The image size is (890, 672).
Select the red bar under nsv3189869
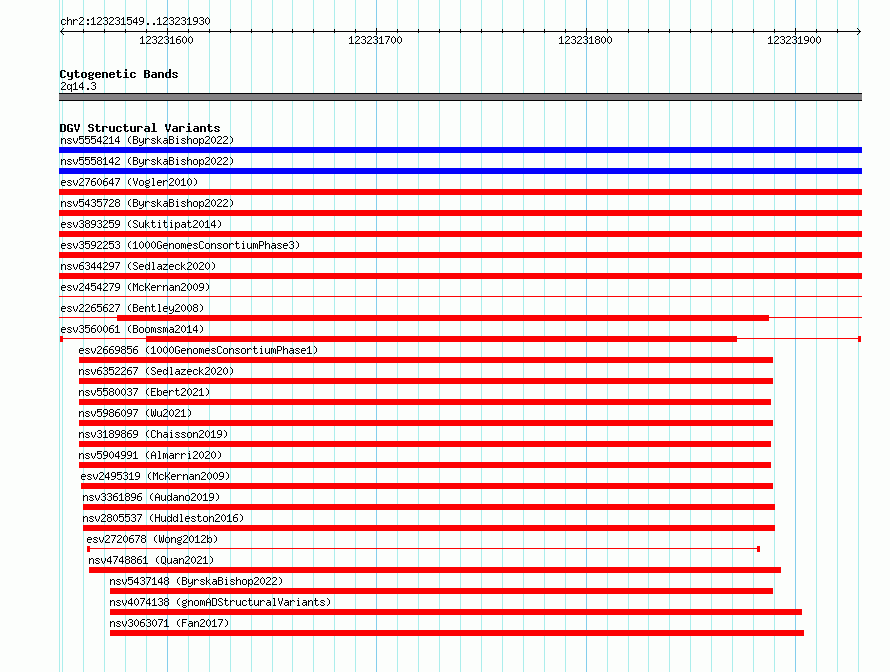[x=425, y=444]
